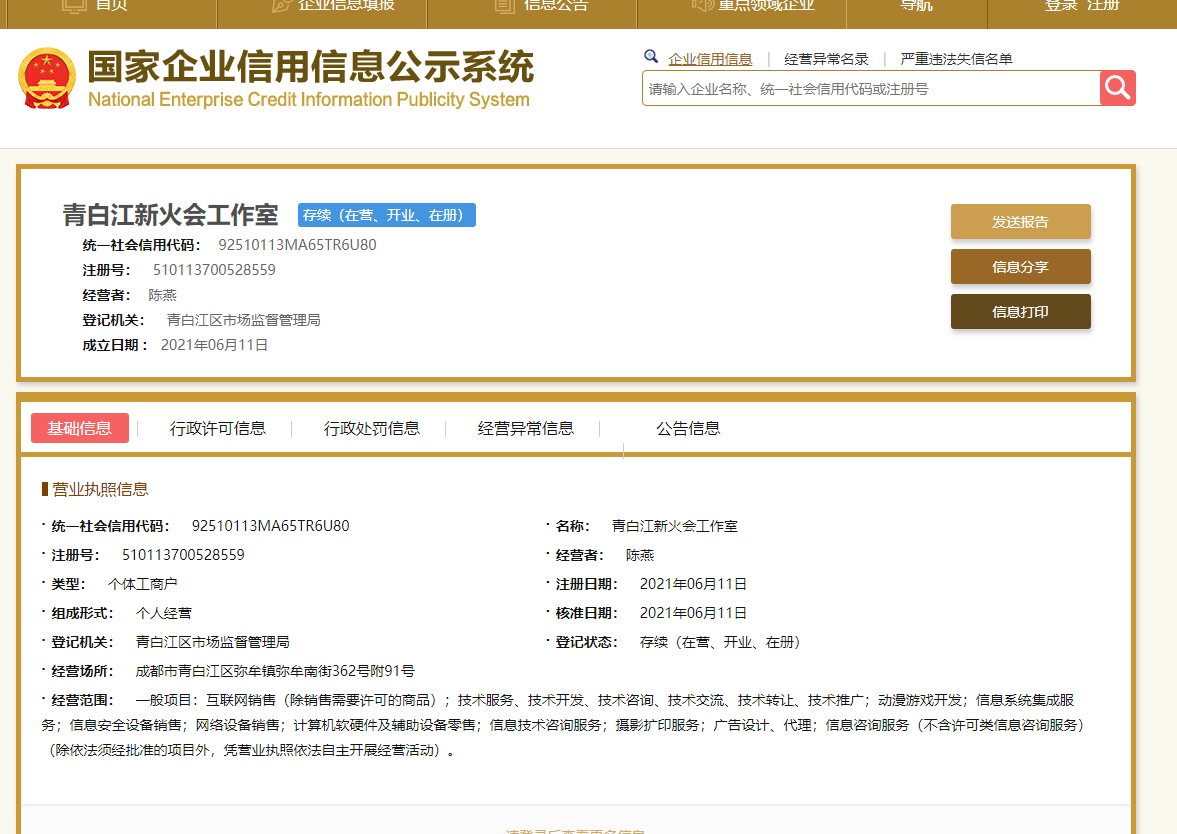Click header 成立日期 2021年06月11日
This screenshot has height=834, width=1177.
[x=214, y=345]
